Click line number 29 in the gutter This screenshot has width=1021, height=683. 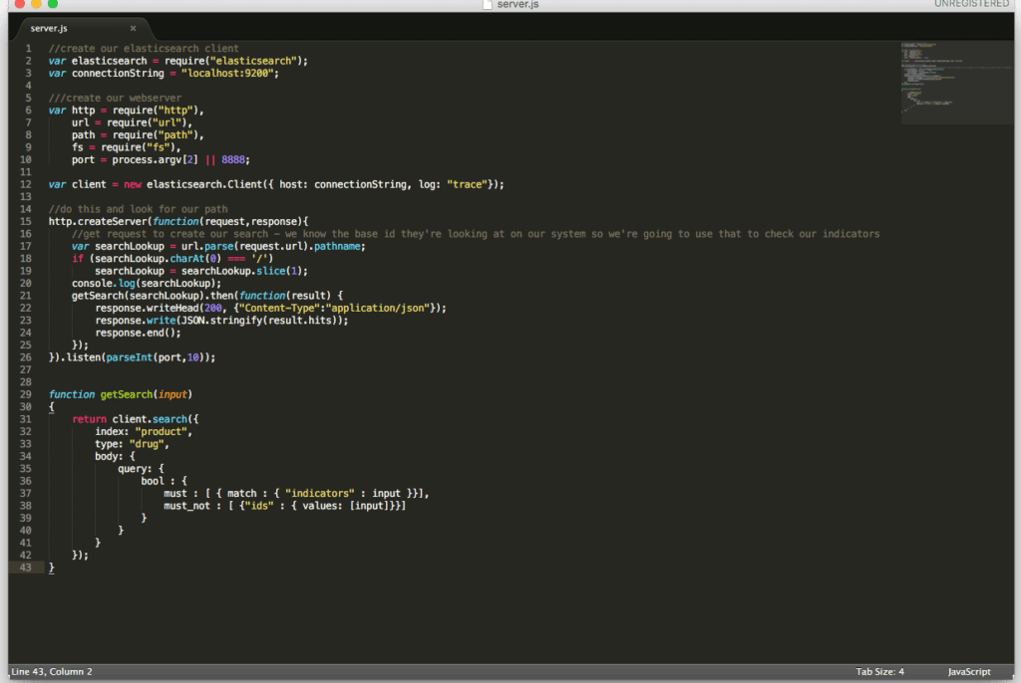(x=26, y=394)
